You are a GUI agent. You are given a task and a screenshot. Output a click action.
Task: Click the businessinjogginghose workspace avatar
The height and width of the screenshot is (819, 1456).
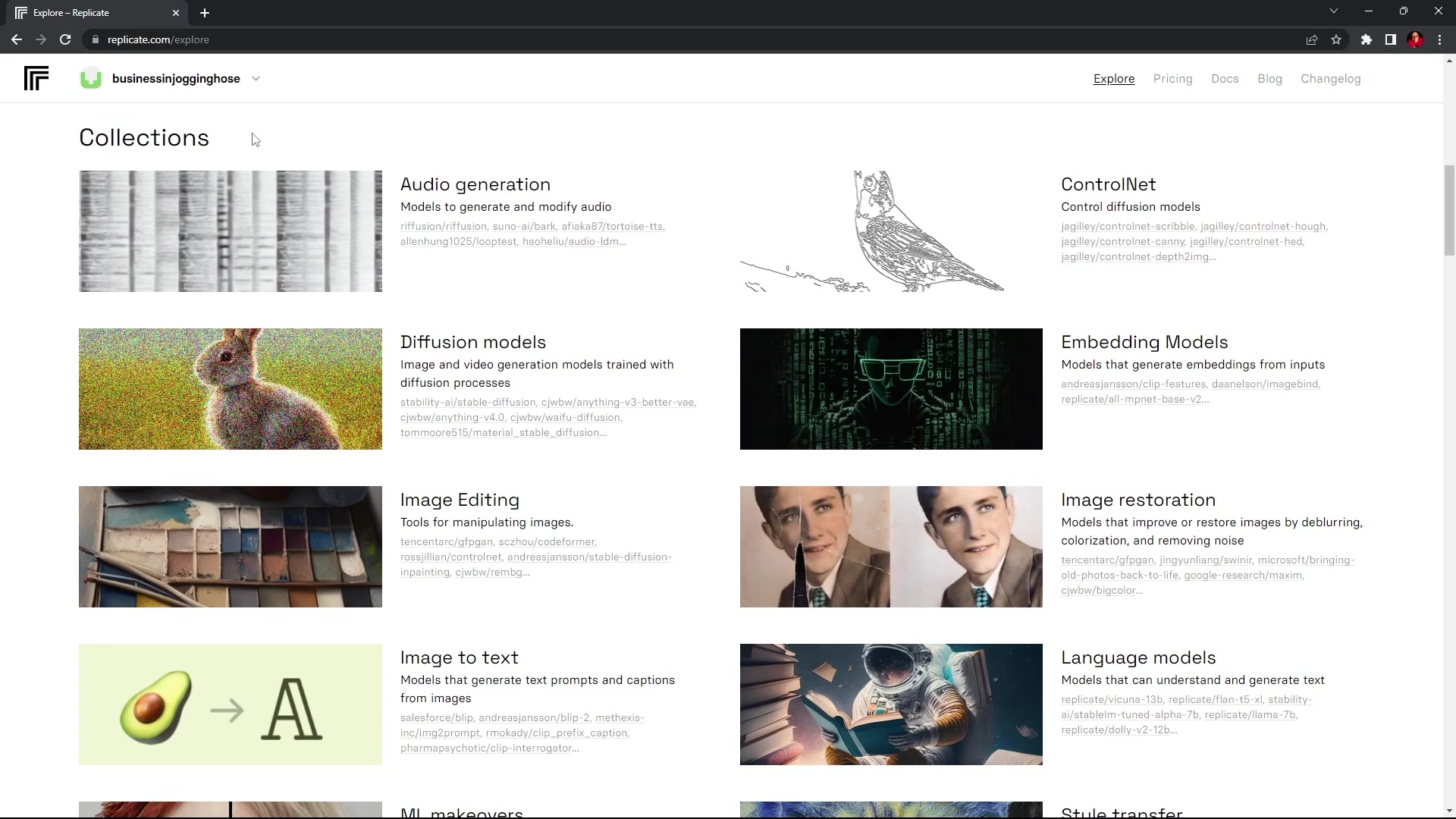pyautogui.click(x=90, y=78)
